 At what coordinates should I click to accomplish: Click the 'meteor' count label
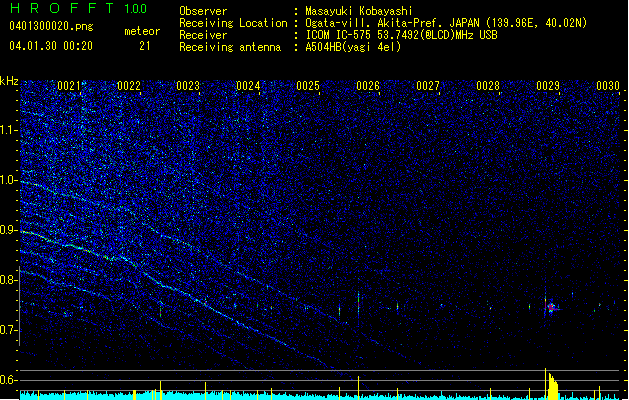click(142, 31)
